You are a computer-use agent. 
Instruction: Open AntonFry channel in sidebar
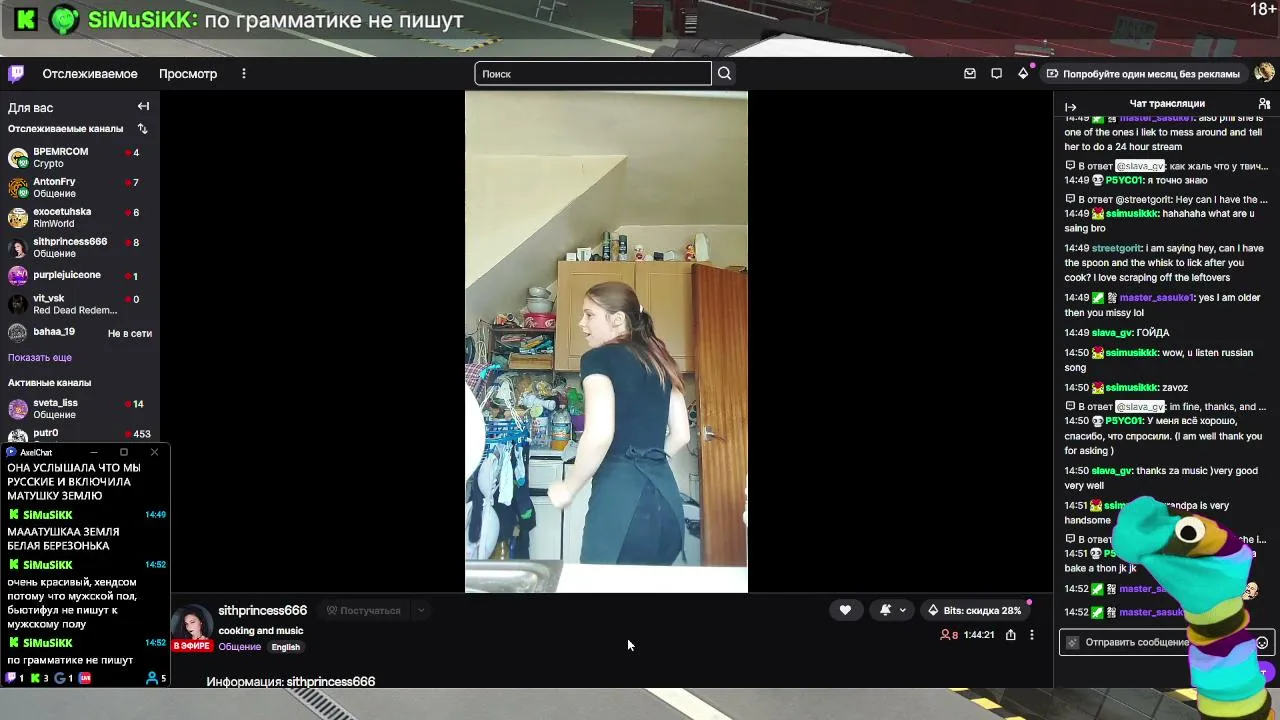click(x=80, y=187)
